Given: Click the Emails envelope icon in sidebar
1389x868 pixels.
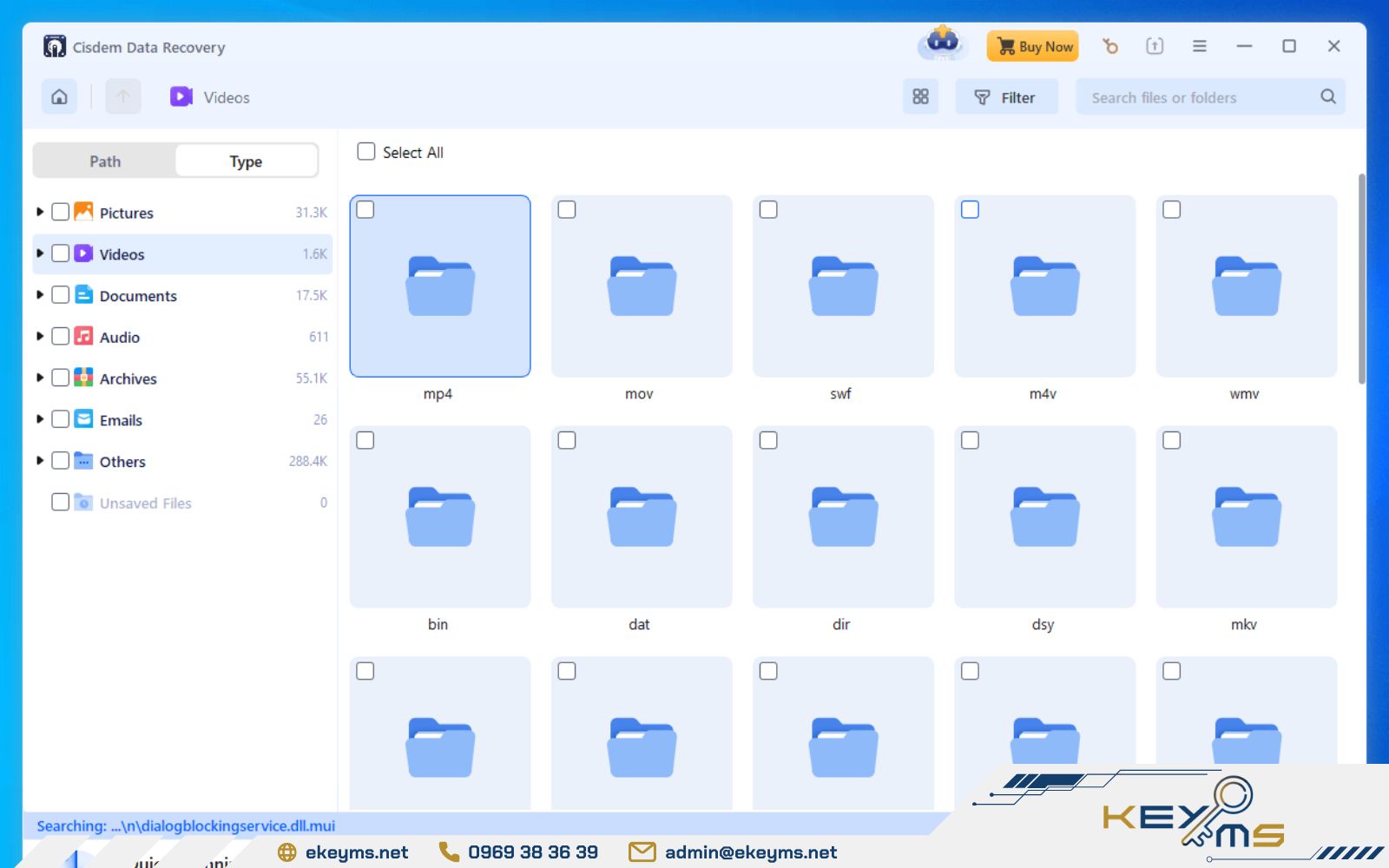Looking at the screenshot, I should 83,419.
